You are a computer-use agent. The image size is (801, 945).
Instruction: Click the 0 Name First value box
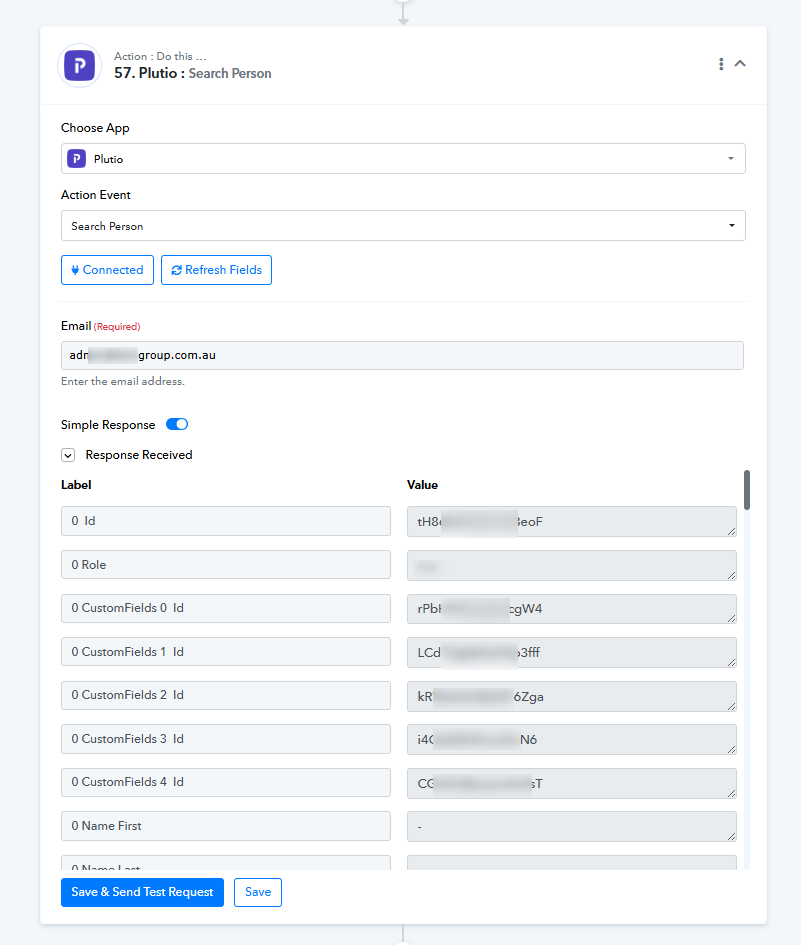tap(571, 826)
